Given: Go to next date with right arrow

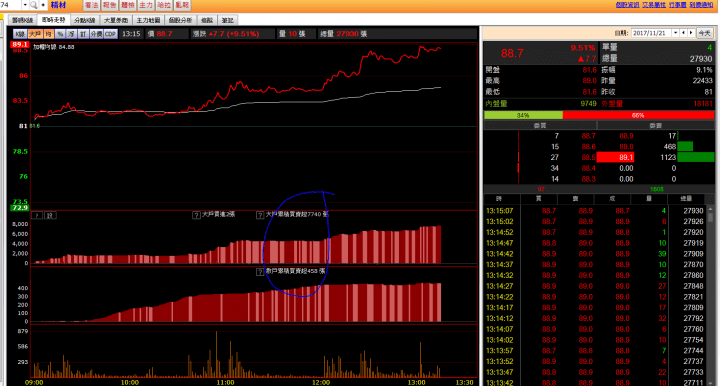Looking at the screenshot, I should [x=691, y=33].
